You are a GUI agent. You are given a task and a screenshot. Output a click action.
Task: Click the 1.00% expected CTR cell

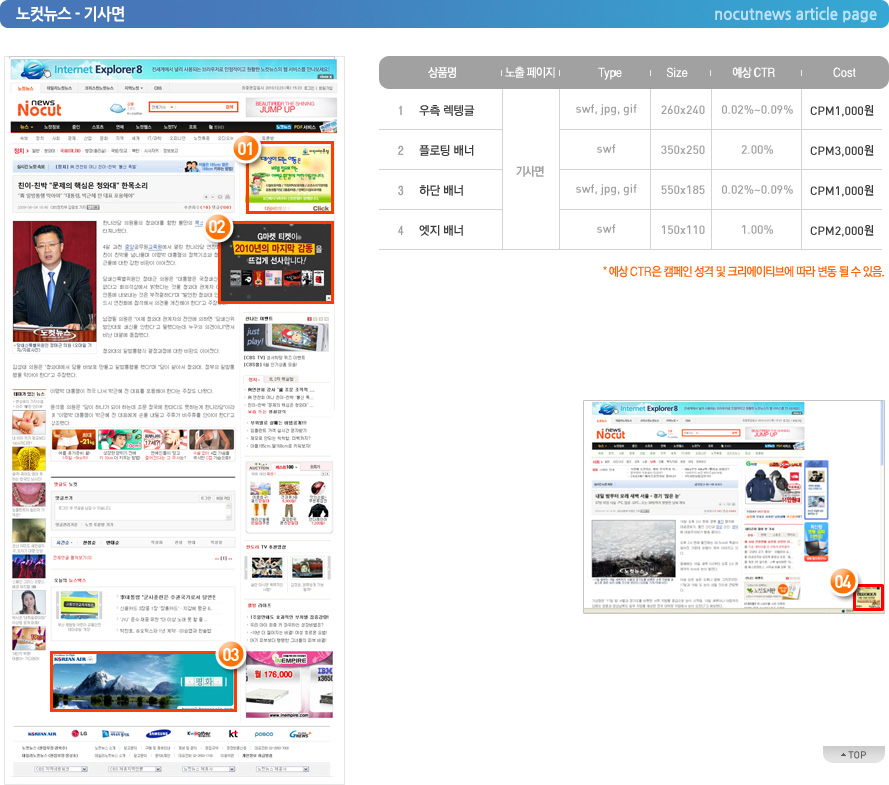tap(757, 230)
